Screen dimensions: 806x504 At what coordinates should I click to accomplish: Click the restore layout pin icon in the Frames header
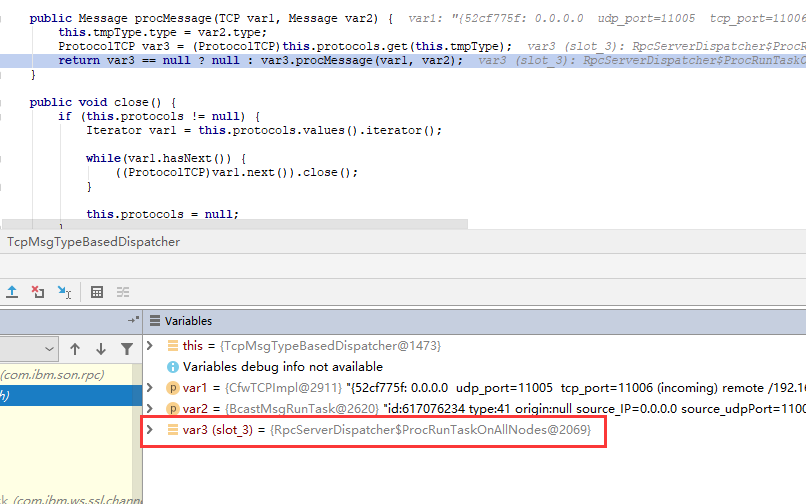(133, 320)
